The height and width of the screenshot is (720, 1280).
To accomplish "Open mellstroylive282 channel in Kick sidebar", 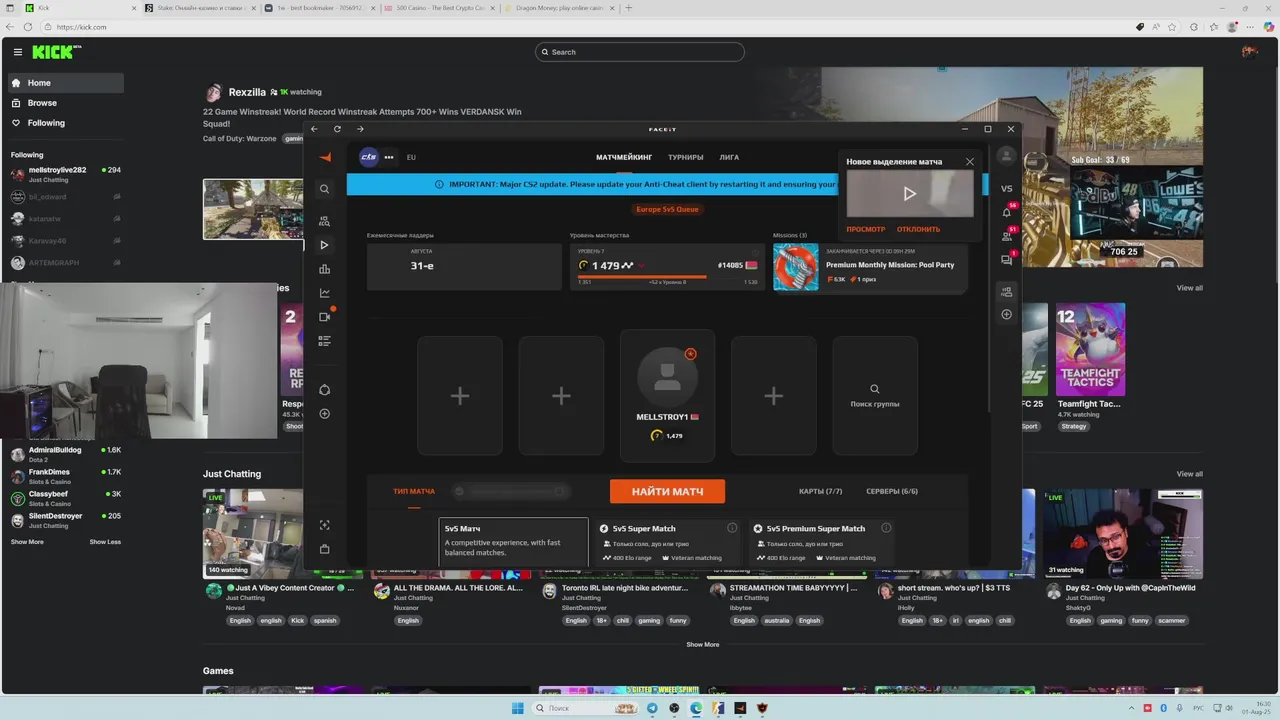I will (66, 174).
